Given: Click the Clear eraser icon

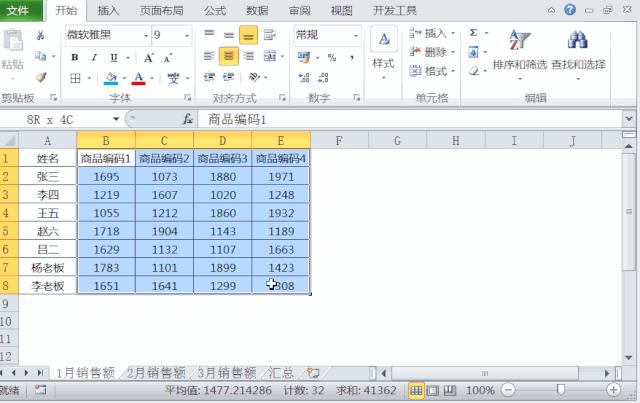Looking at the screenshot, I should 473,71.
